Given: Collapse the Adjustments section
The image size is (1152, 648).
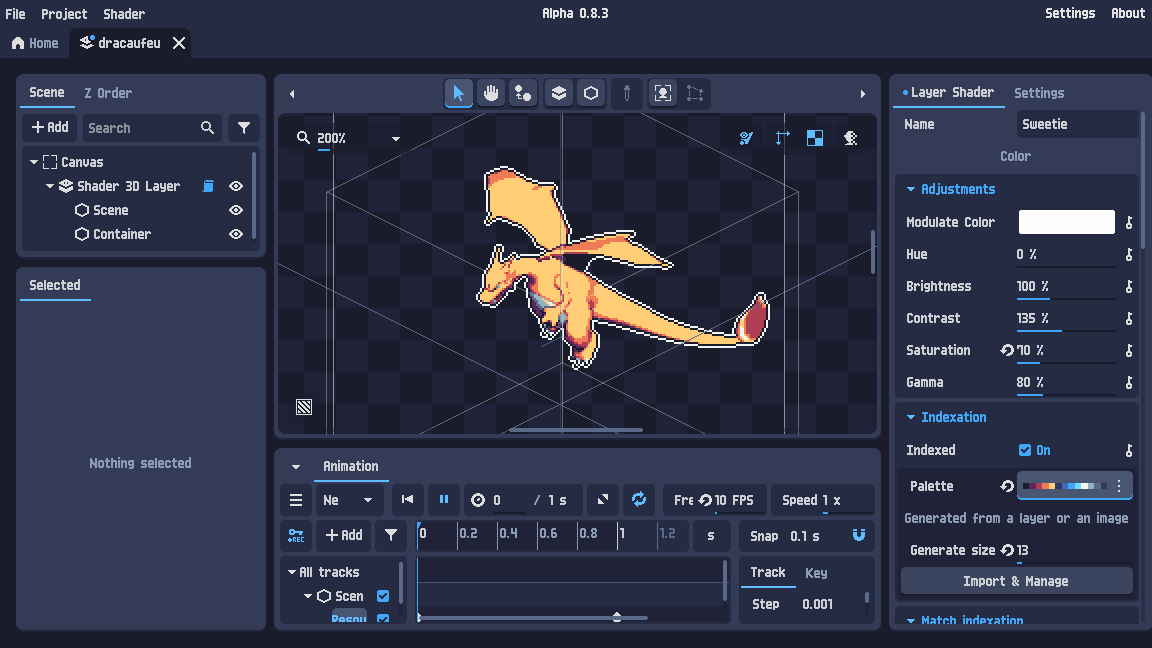Looking at the screenshot, I should coord(911,190).
